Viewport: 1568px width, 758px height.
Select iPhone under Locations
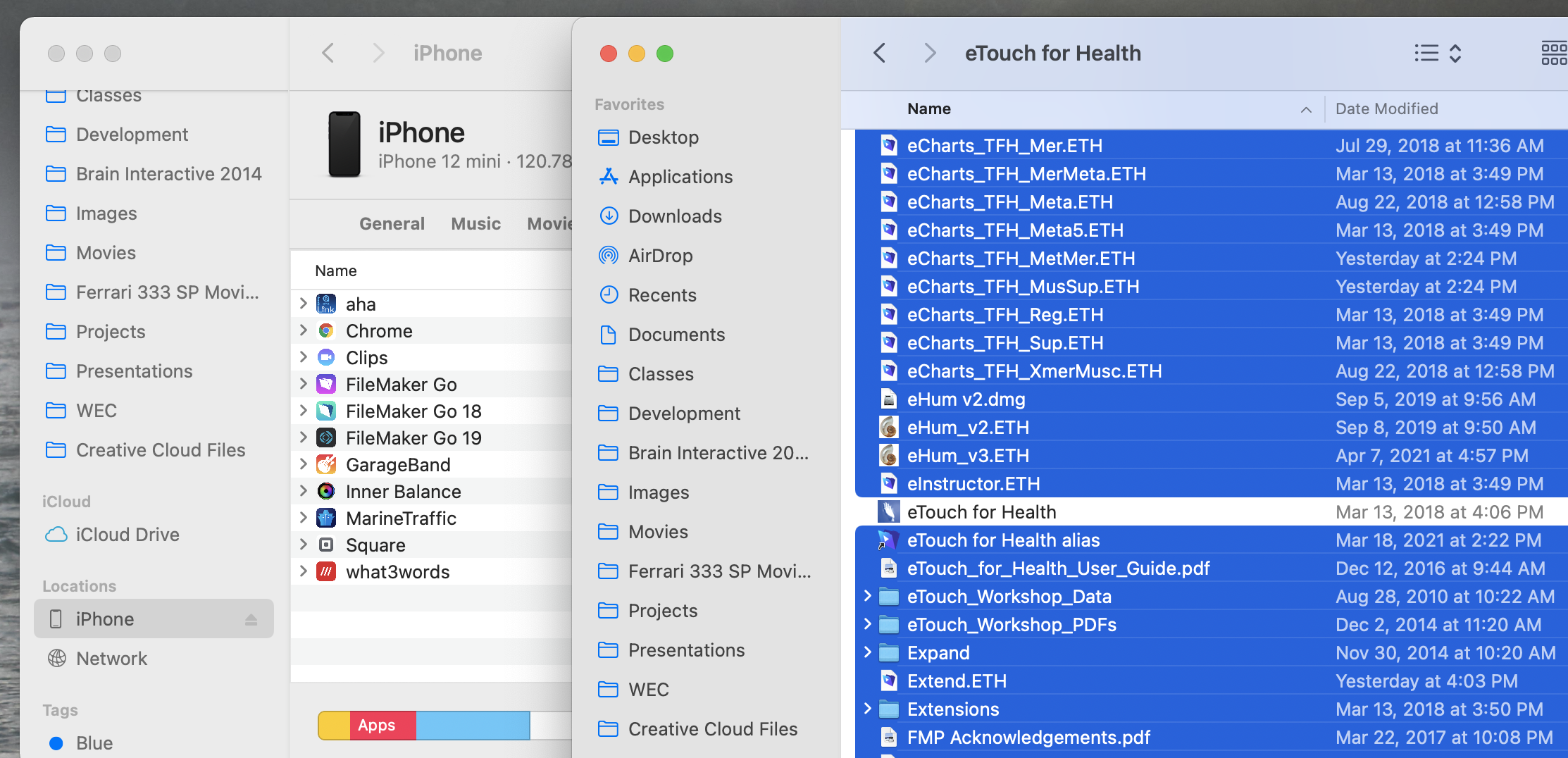tap(154, 619)
